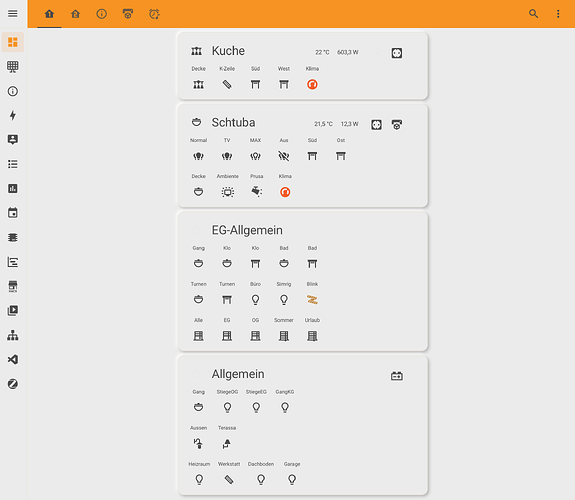Open the hamburger sidebar menu
Screen dimensions: 575x500
(13, 14)
